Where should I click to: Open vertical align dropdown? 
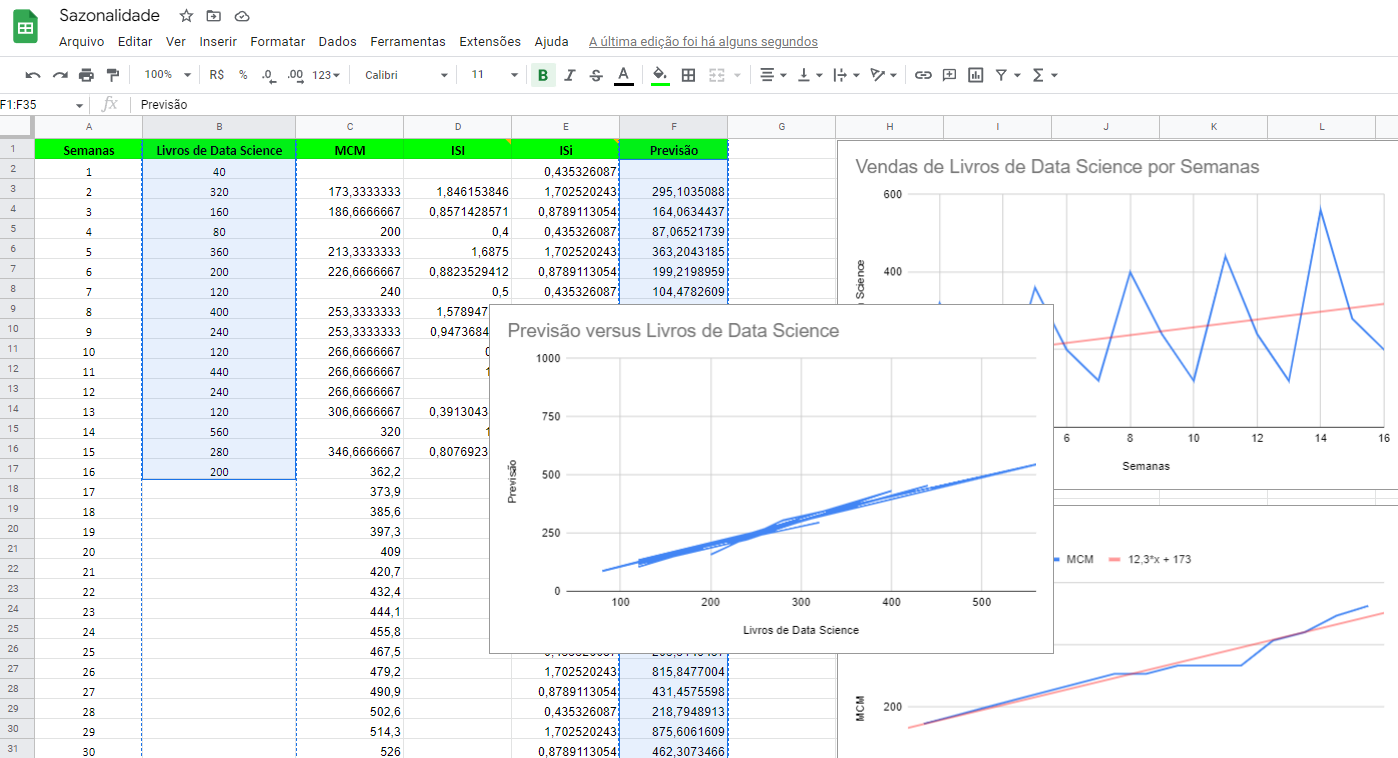coord(809,75)
